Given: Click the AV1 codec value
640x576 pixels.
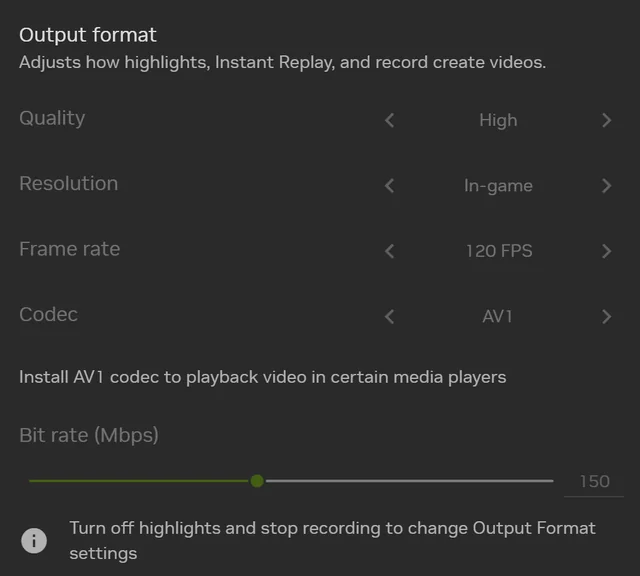Looking at the screenshot, I should (x=497, y=316).
